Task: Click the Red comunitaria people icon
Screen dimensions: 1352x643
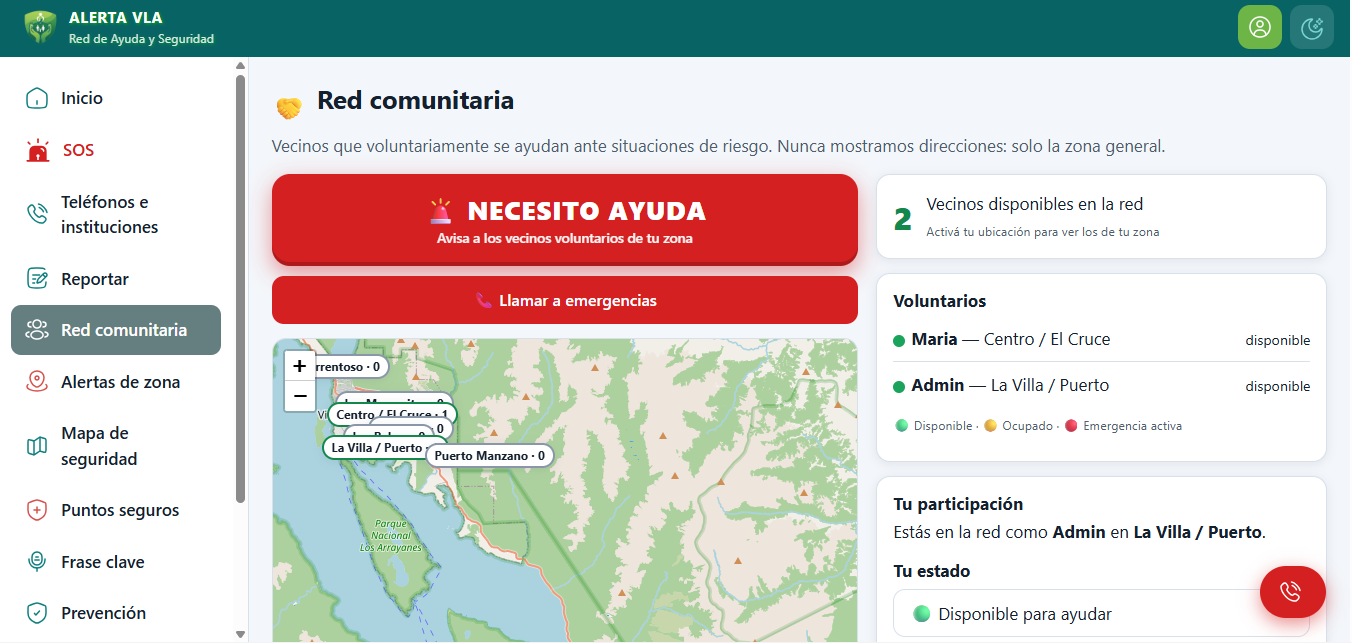Action: (x=37, y=330)
